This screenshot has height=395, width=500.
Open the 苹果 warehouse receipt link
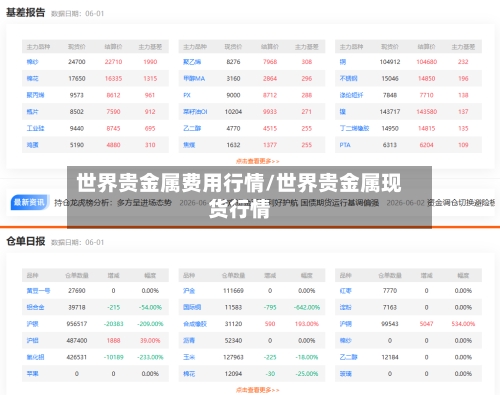click(33, 374)
